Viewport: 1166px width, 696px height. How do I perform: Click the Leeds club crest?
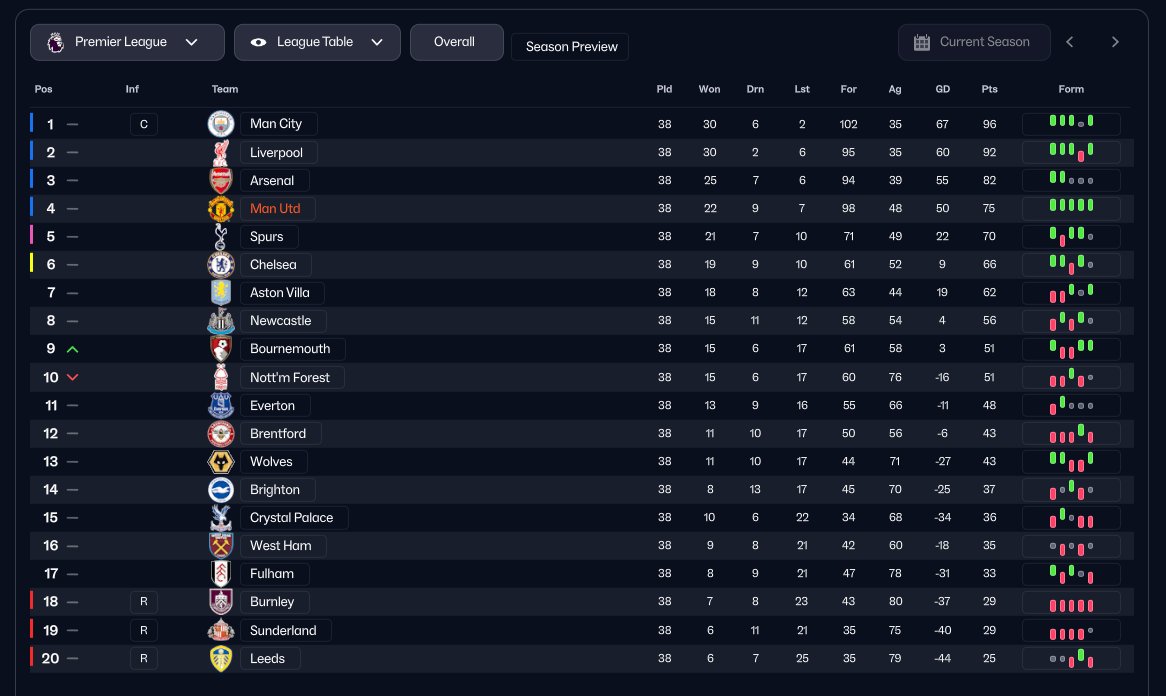(x=221, y=658)
